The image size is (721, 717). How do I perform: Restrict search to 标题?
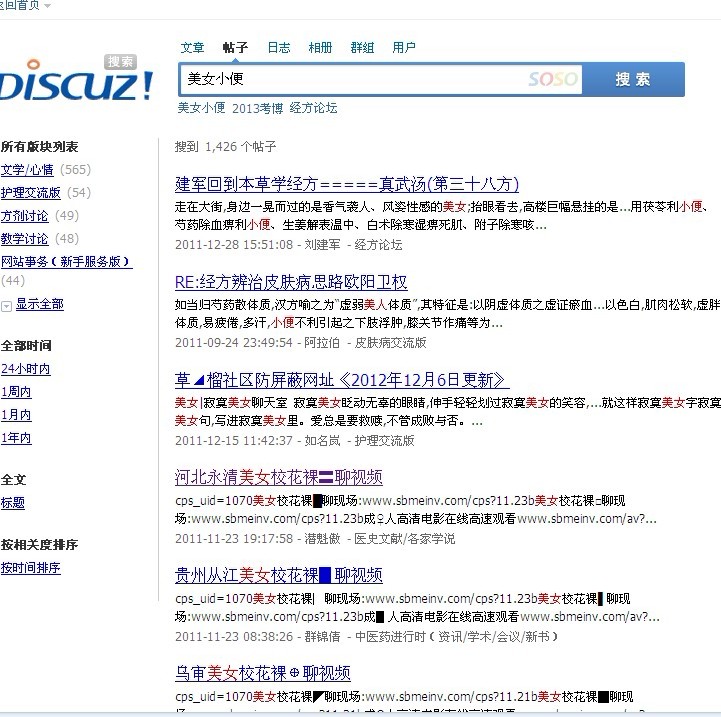13,503
